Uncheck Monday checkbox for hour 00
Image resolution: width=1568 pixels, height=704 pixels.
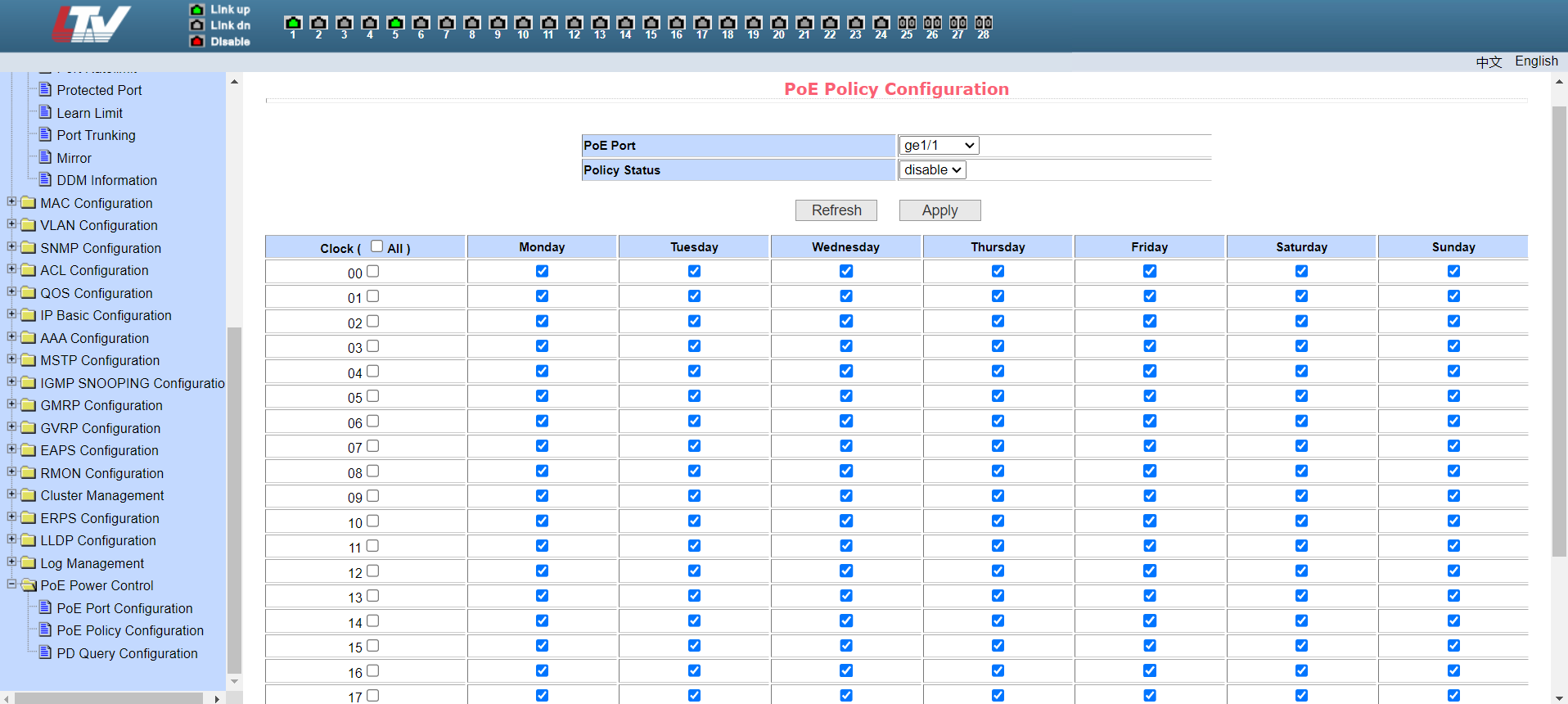coord(542,271)
